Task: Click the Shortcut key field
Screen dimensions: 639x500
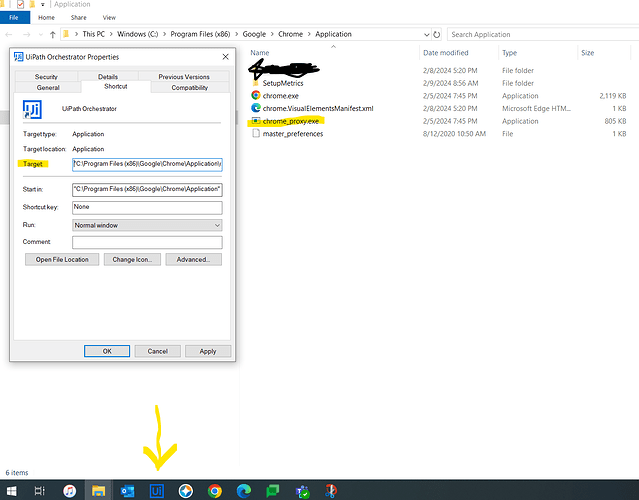Action: [147, 207]
